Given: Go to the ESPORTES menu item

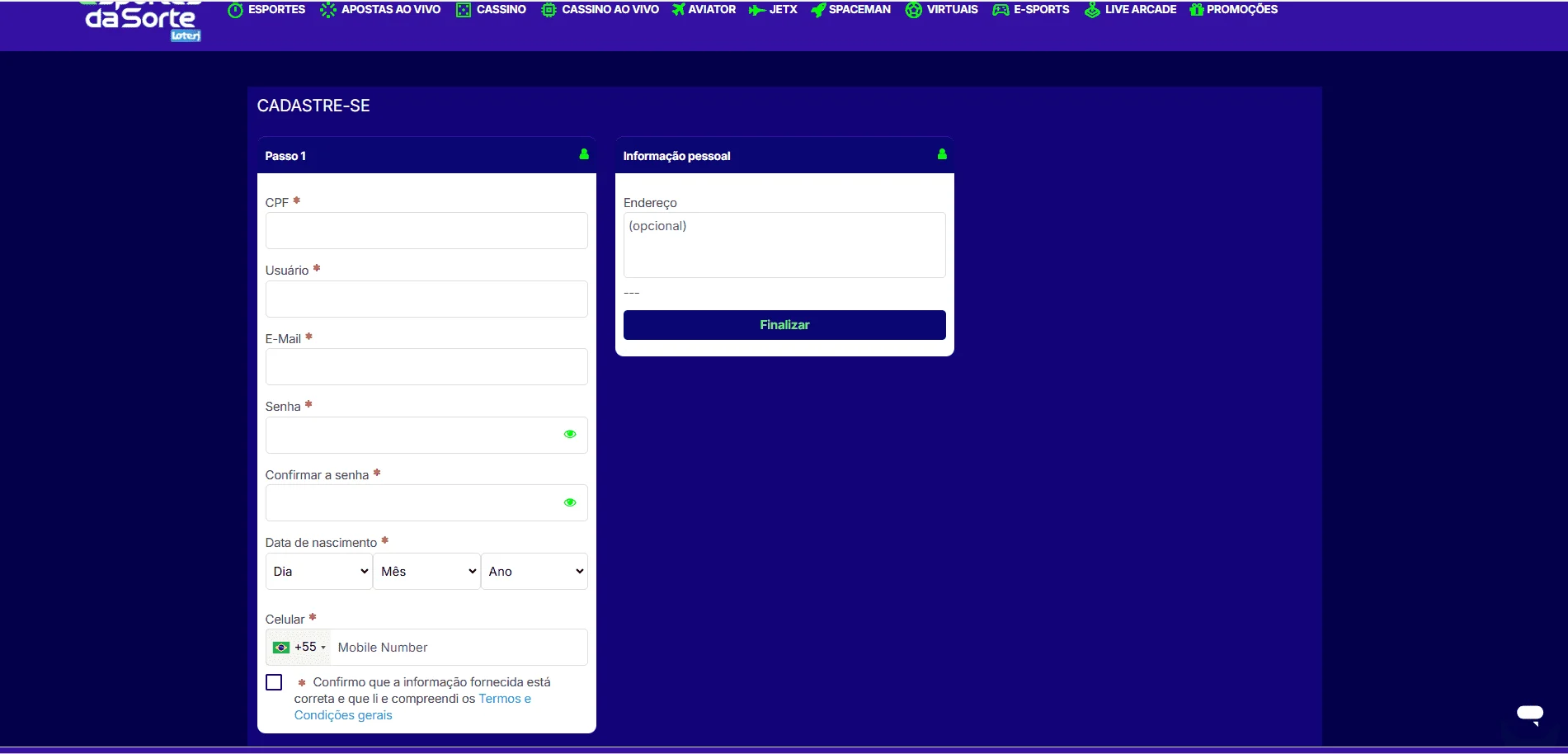Looking at the screenshot, I should tap(276, 10).
